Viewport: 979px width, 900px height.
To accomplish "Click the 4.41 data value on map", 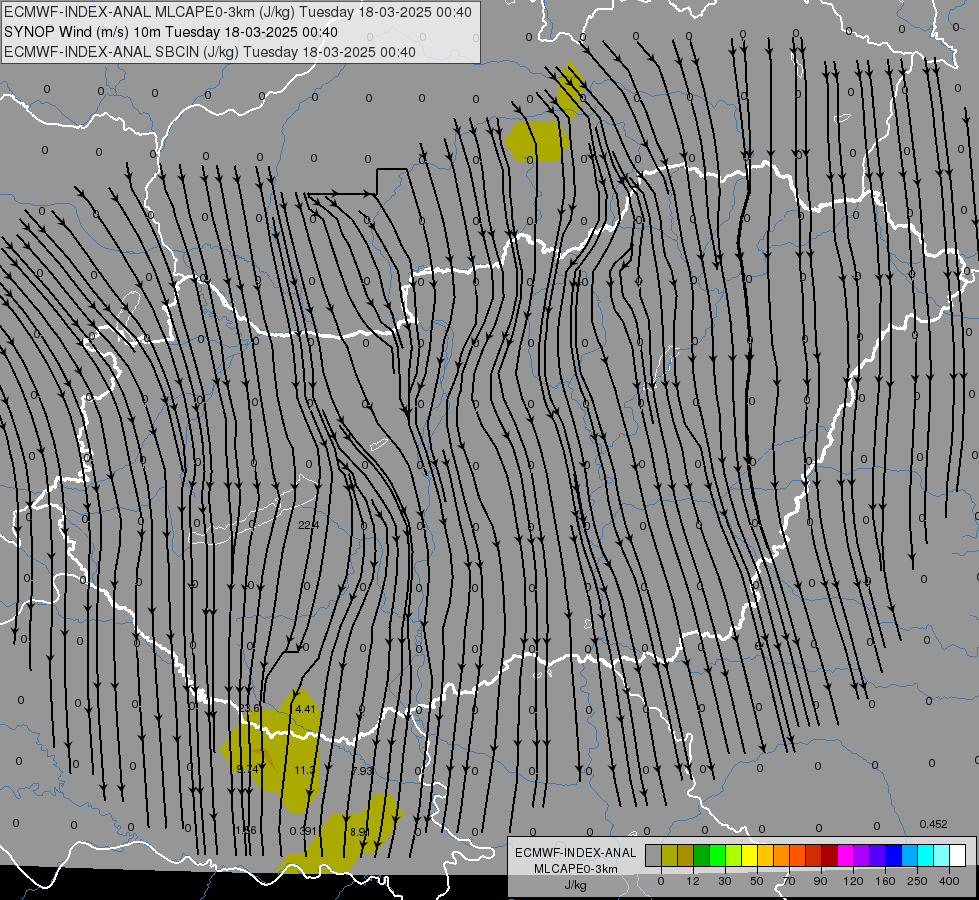I will click(306, 709).
